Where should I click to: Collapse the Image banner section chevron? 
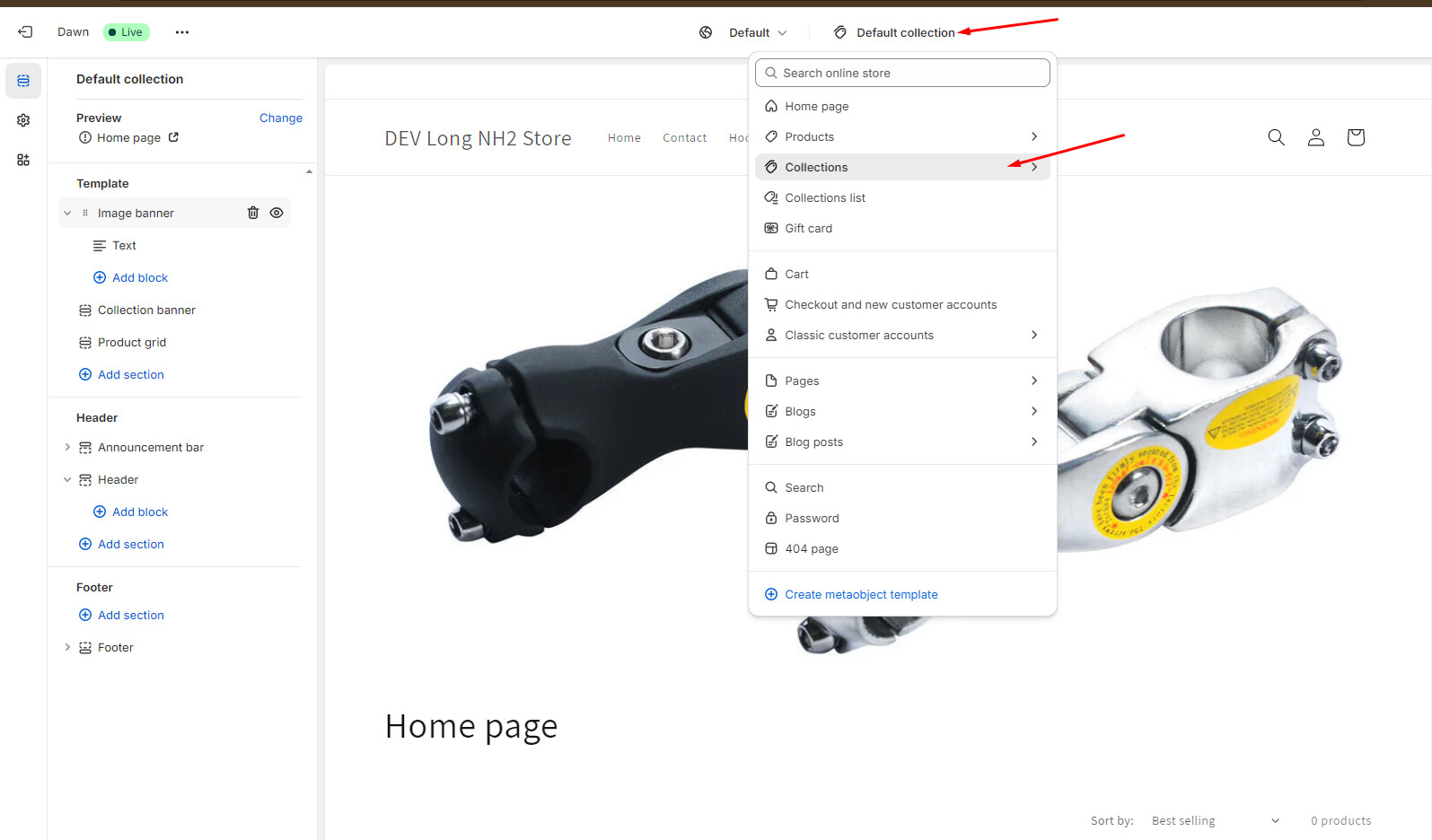(x=67, y=213)
